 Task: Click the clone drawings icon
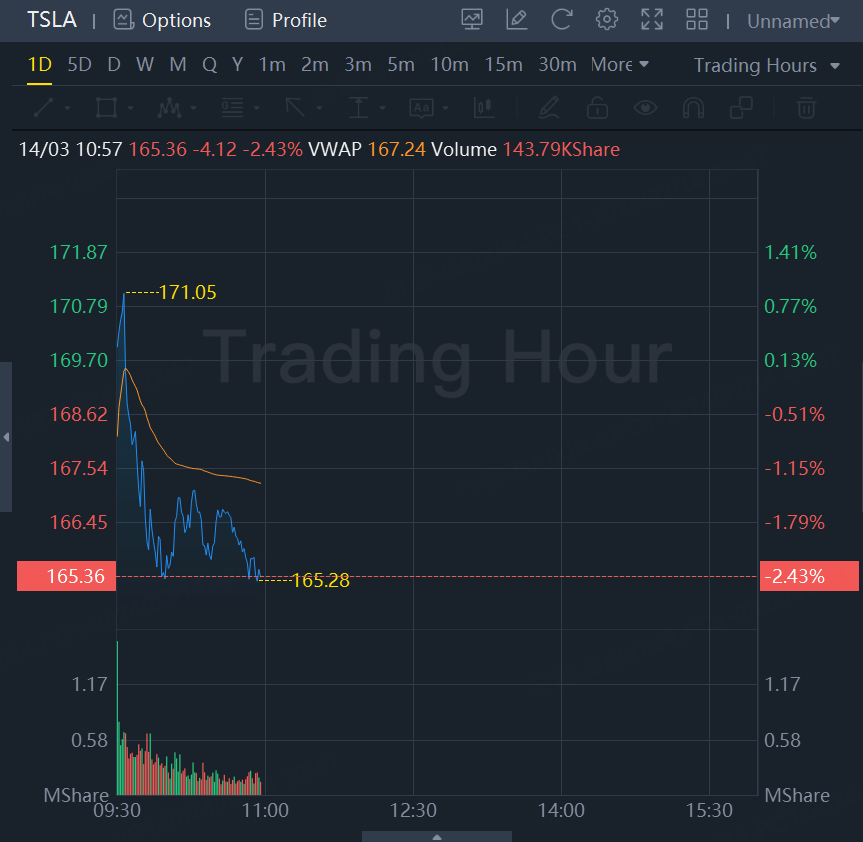pos(741,108)
